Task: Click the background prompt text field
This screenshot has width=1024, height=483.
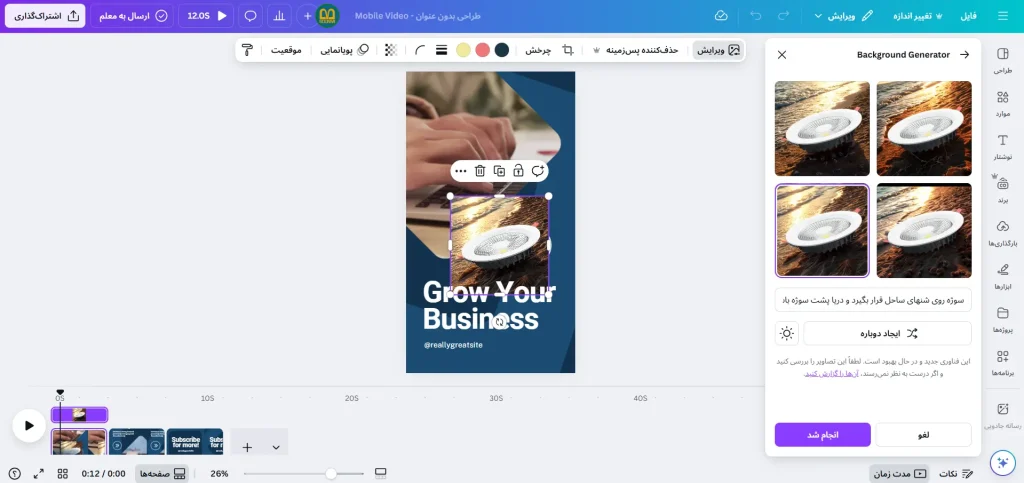Action: tap(873, 300)
